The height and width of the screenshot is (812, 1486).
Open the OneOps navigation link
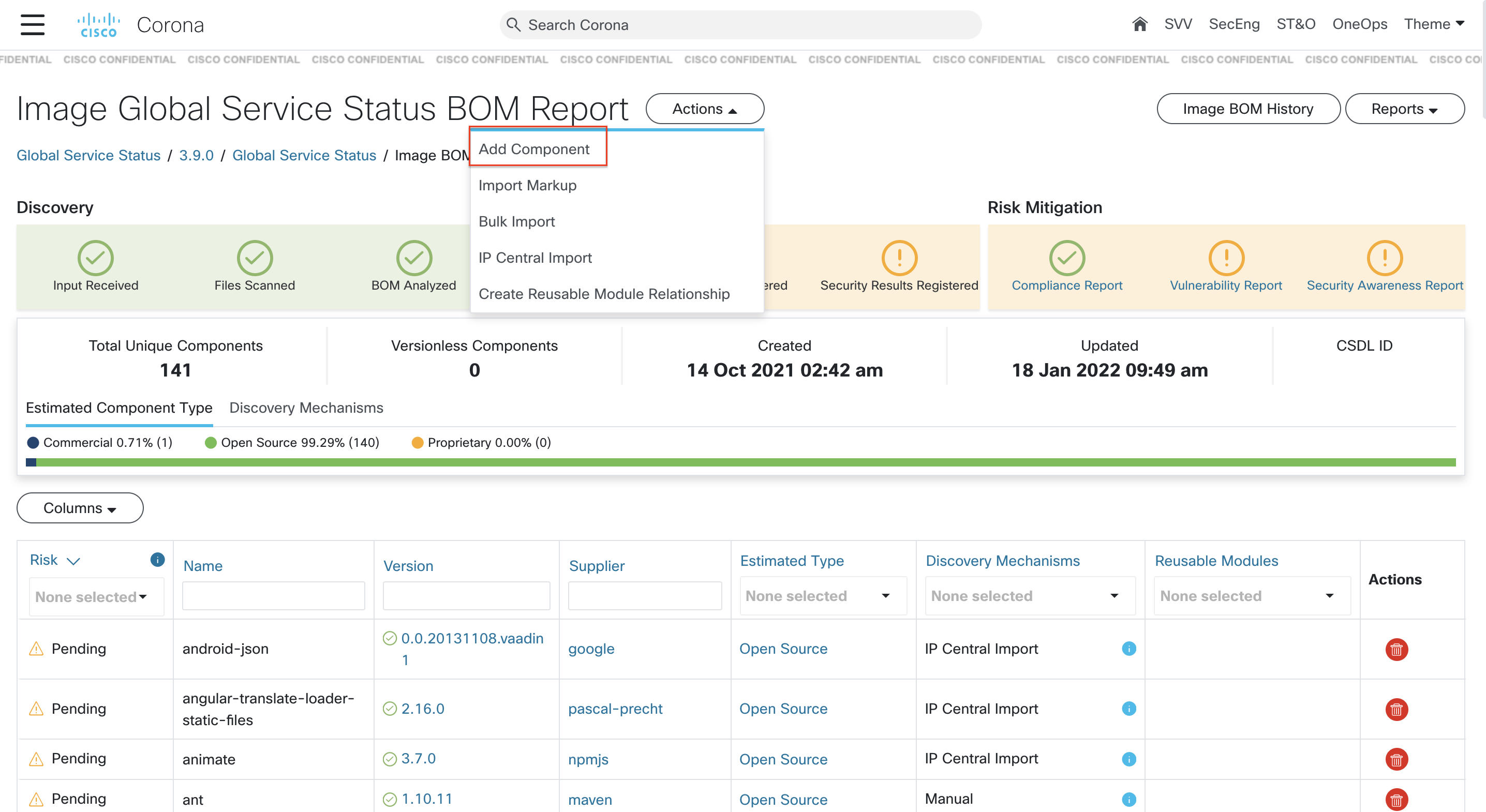pos(1360,24)
